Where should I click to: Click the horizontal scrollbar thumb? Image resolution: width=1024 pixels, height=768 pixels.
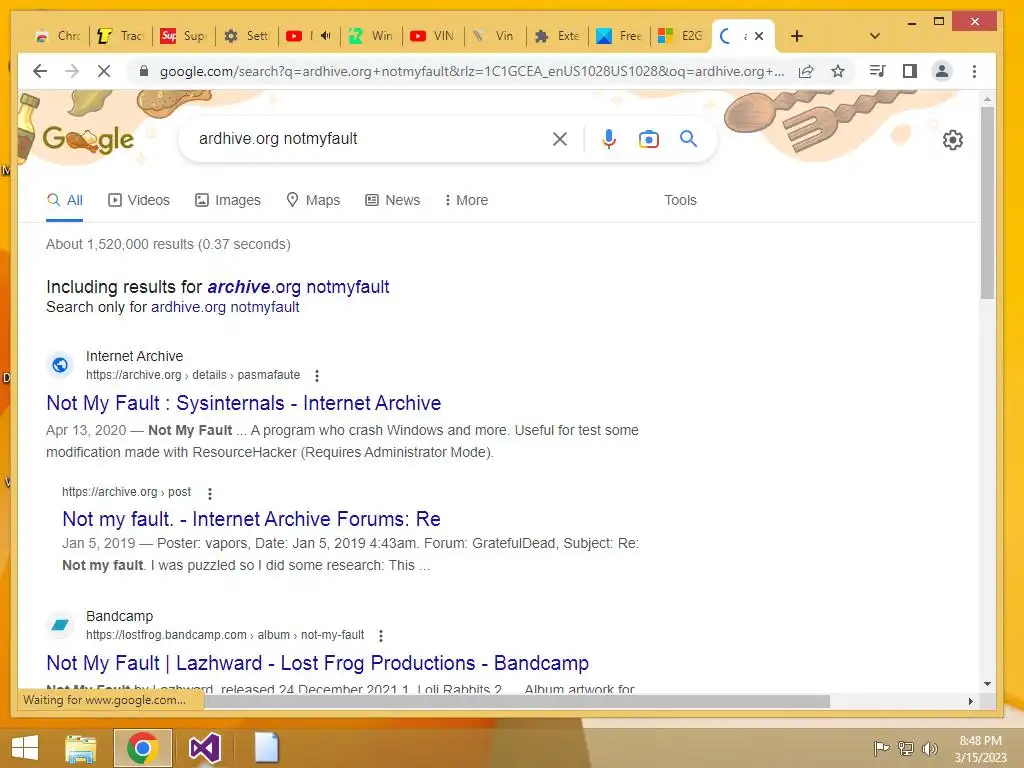point(517,701)
